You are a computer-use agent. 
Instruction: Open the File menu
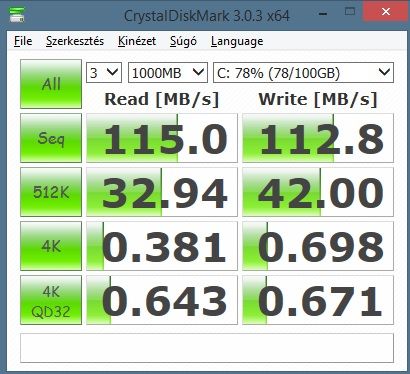click(23, 41)
